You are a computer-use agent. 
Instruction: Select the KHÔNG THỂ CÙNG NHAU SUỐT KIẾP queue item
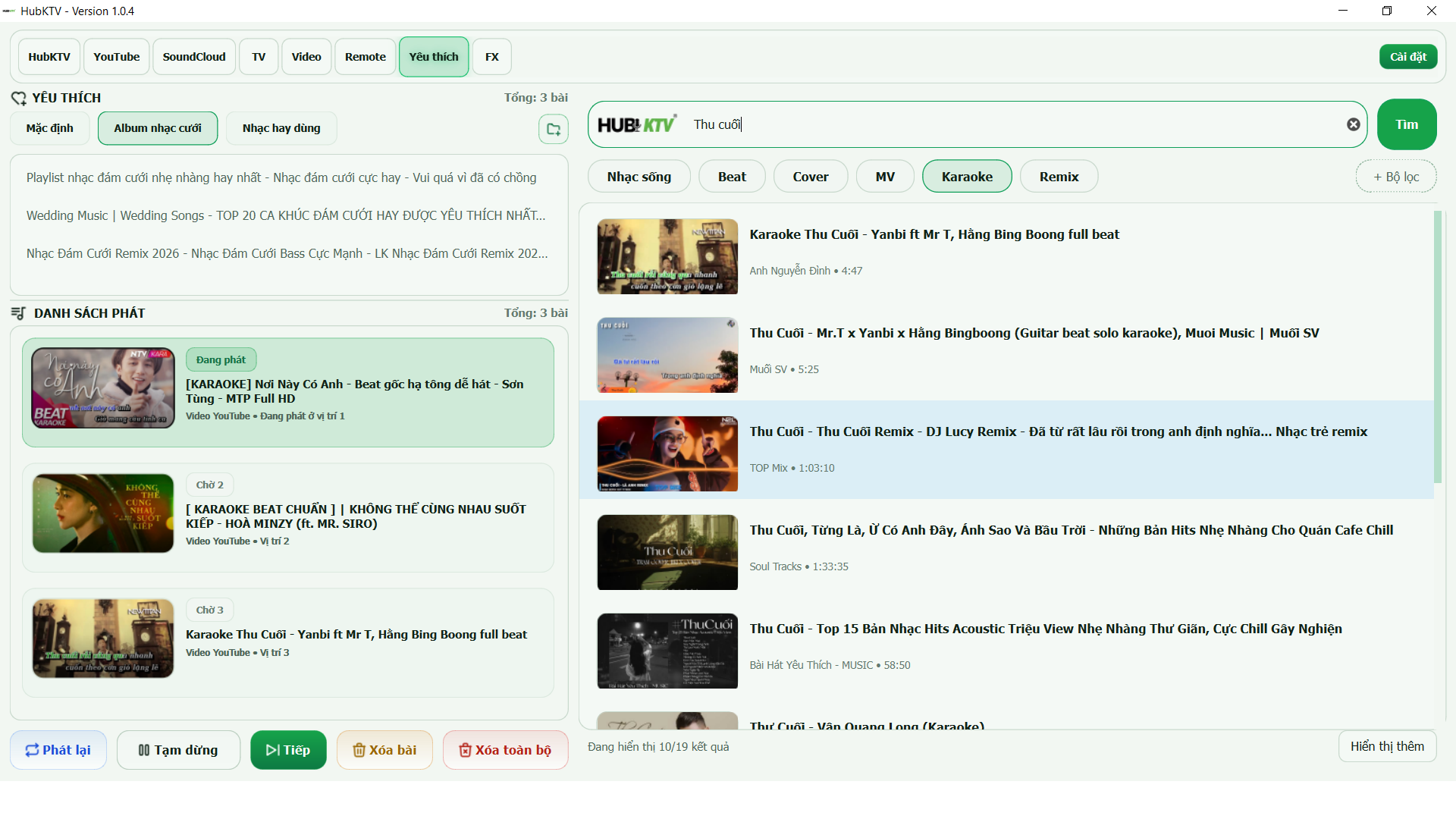(288, 517)
